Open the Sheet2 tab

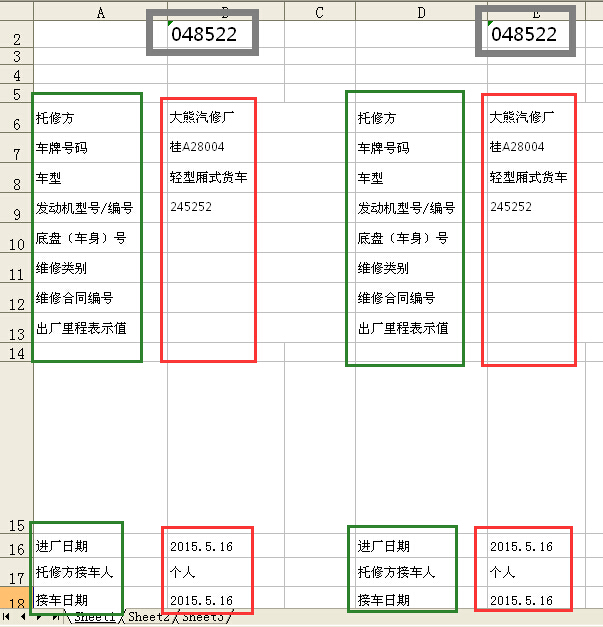click(x=147, y=618)
